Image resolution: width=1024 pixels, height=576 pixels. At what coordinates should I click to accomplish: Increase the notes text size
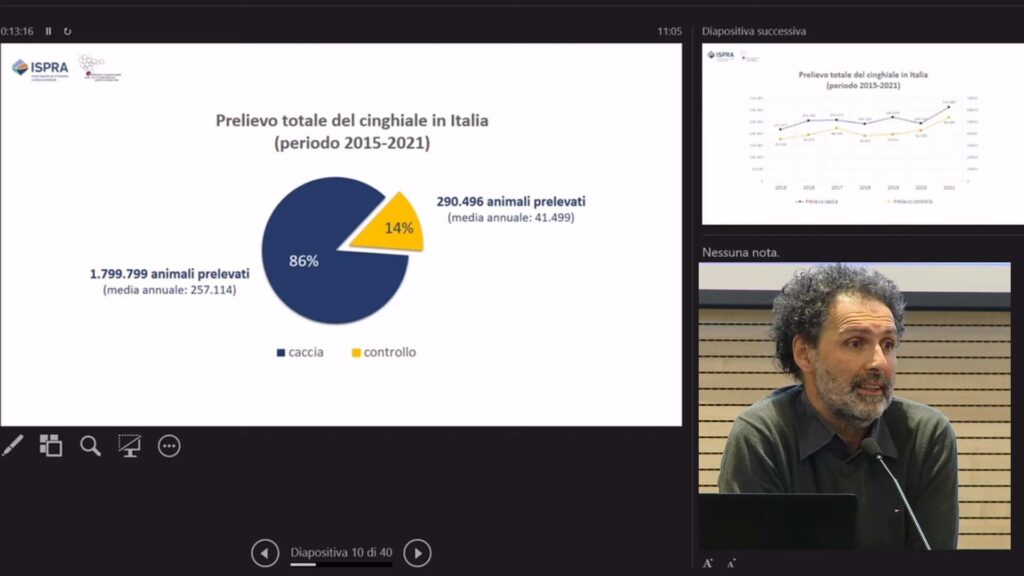[x=708, y=563]
